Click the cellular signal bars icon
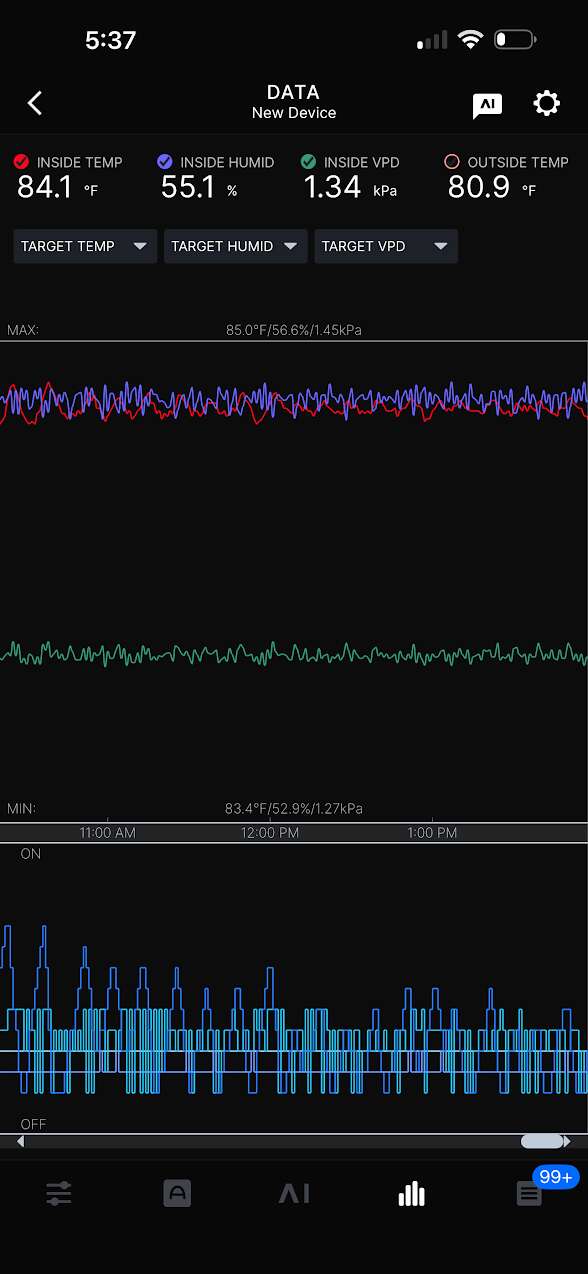The image size is (588, 1274). click(x=432, y=41)
